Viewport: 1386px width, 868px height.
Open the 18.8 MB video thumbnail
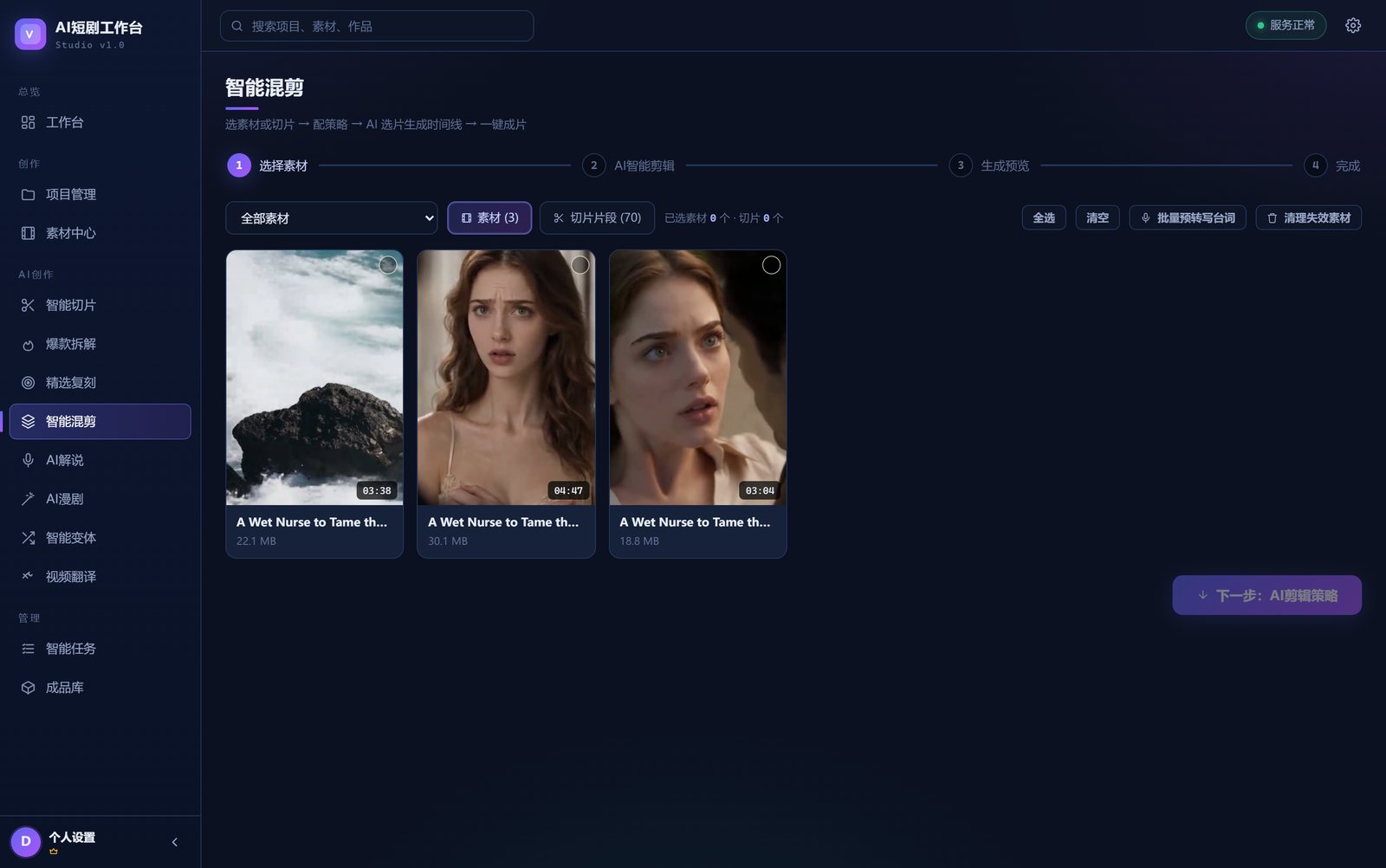tap(698, 378)
